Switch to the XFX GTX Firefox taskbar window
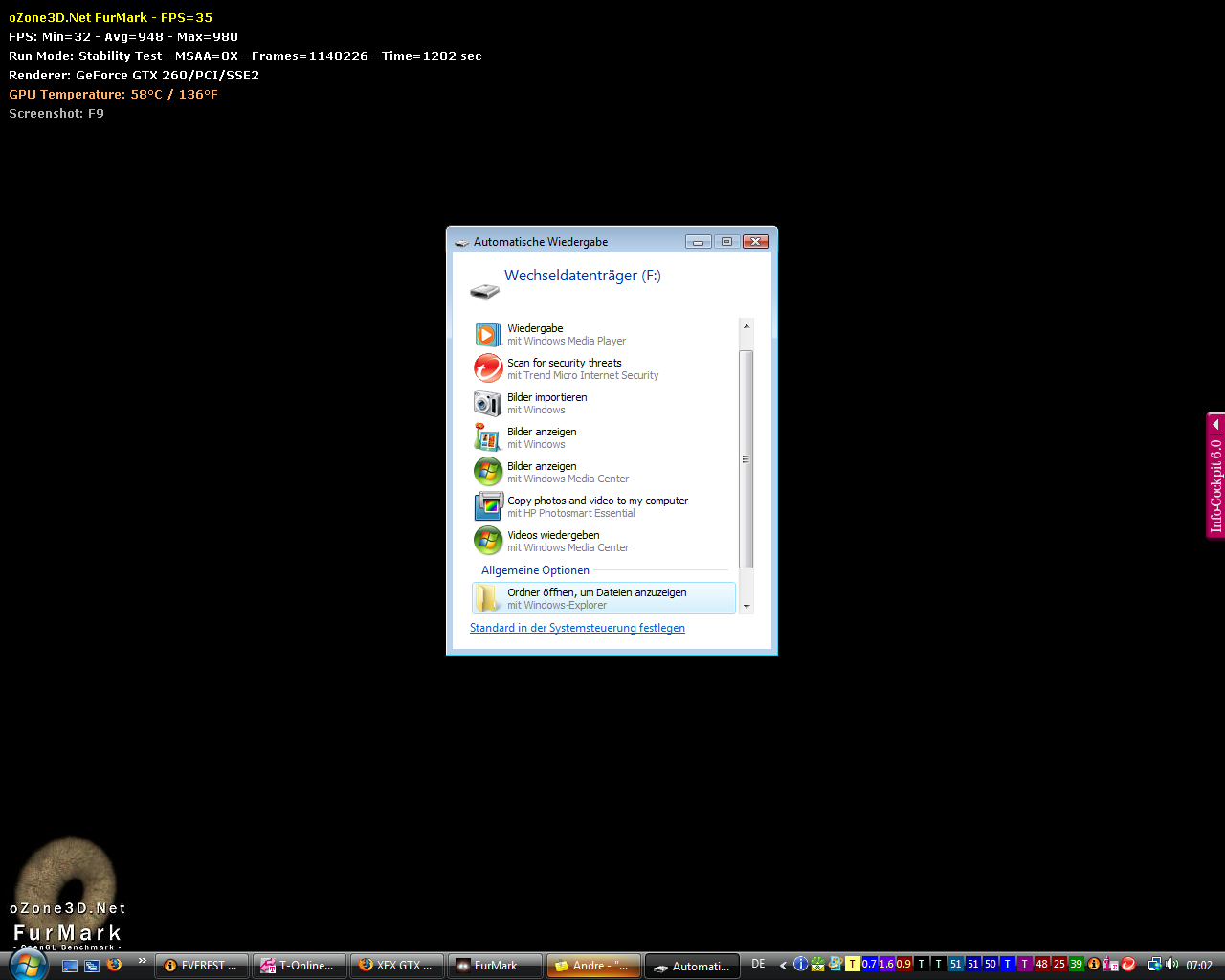This screenshot has height=980, width=1225. click(x=396, y=966)
